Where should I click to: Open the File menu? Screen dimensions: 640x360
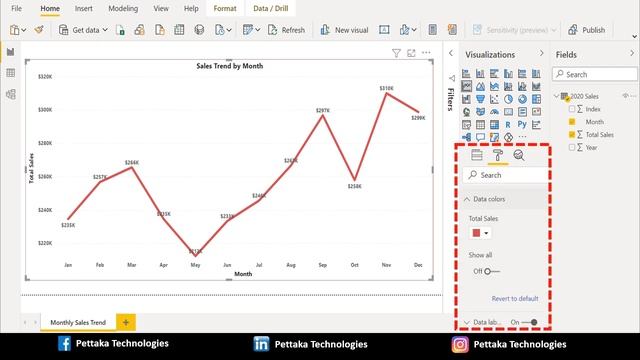coord(16,8)
